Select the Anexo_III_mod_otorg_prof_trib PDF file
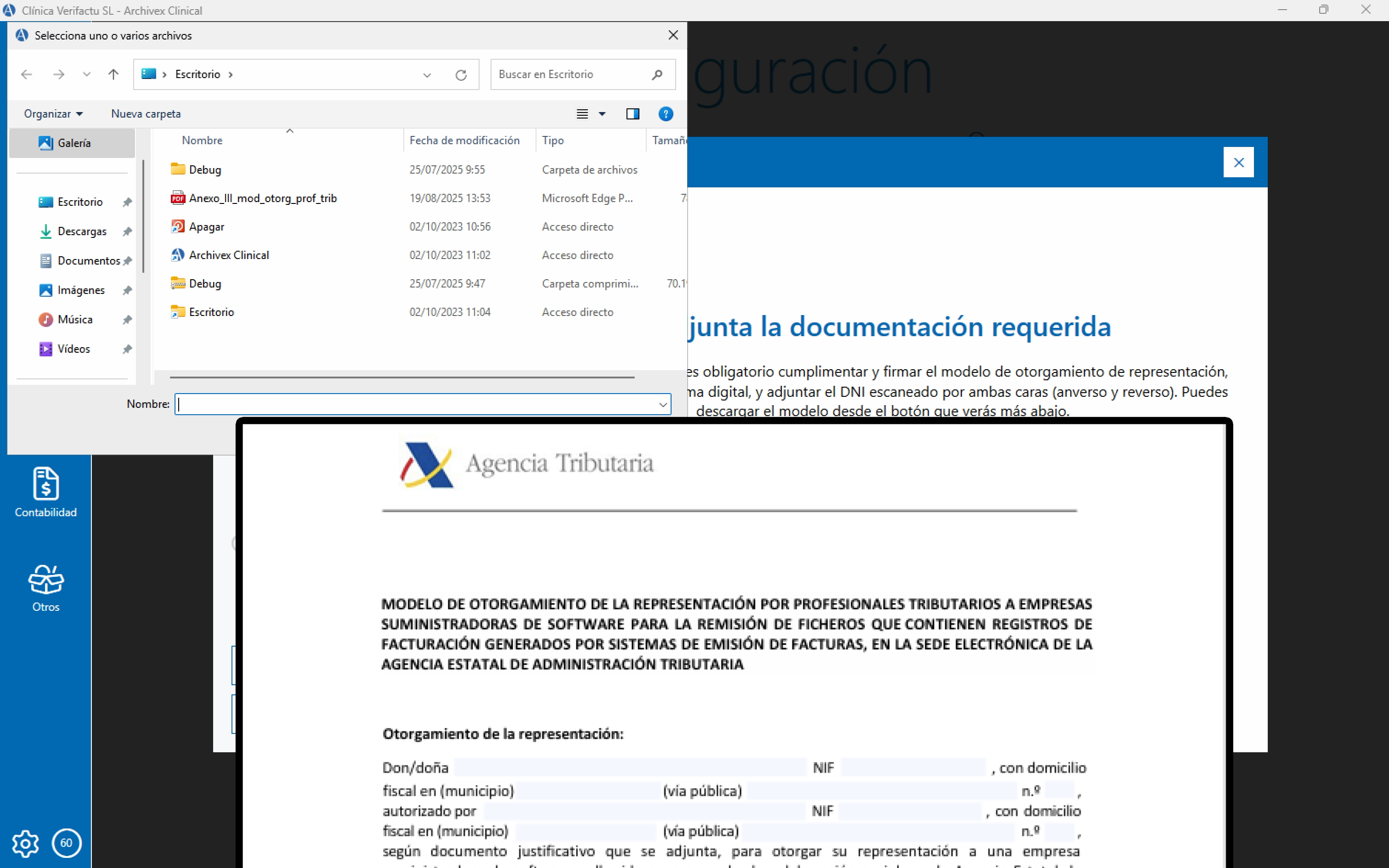The image size is (1389, 868). (264, 197)
